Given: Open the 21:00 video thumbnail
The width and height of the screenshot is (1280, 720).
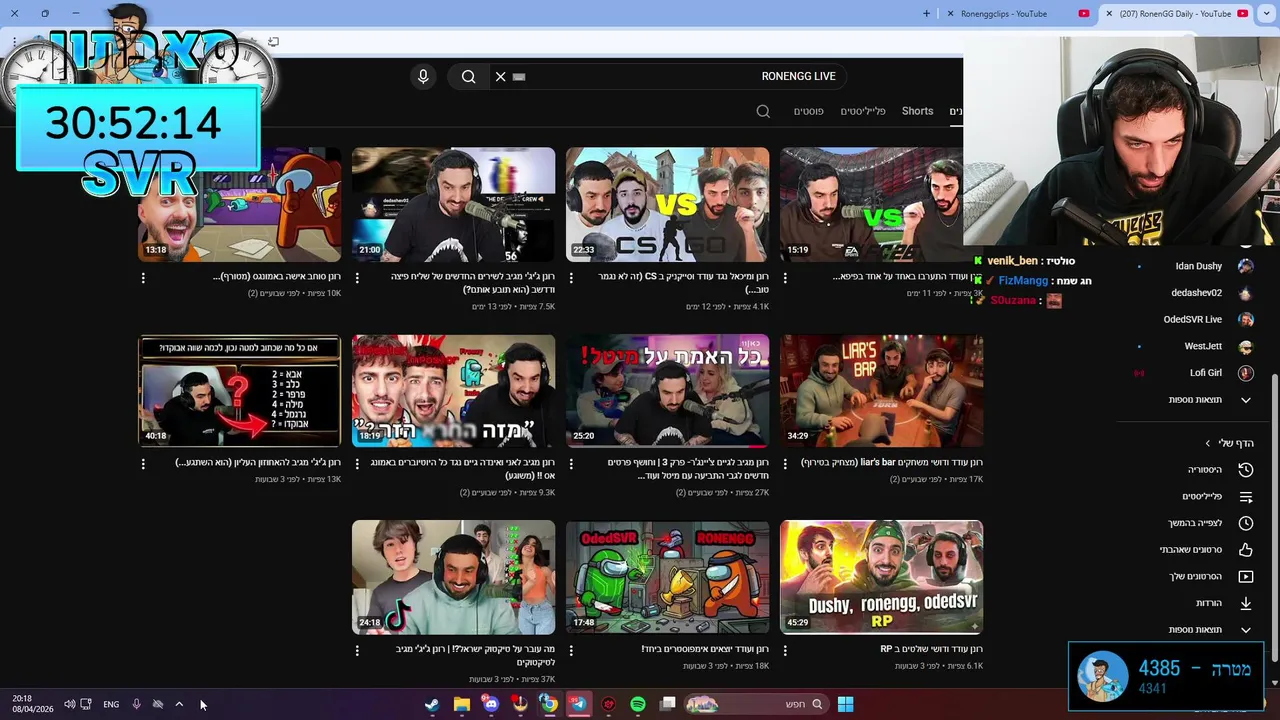Looking at the screenshot, I should click(x=453, y=205).
